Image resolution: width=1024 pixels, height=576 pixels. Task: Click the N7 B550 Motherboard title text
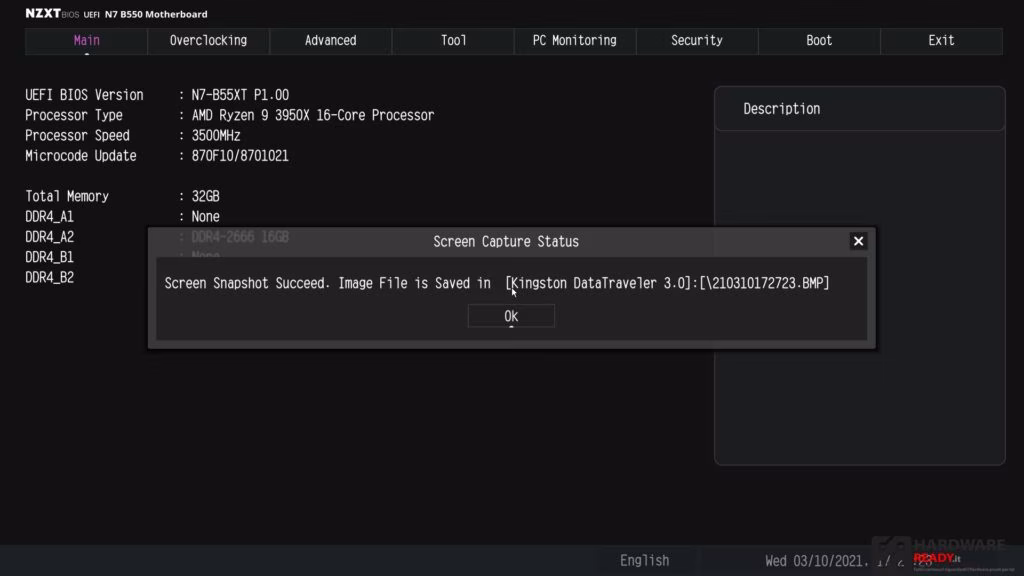tap(156, 14)
